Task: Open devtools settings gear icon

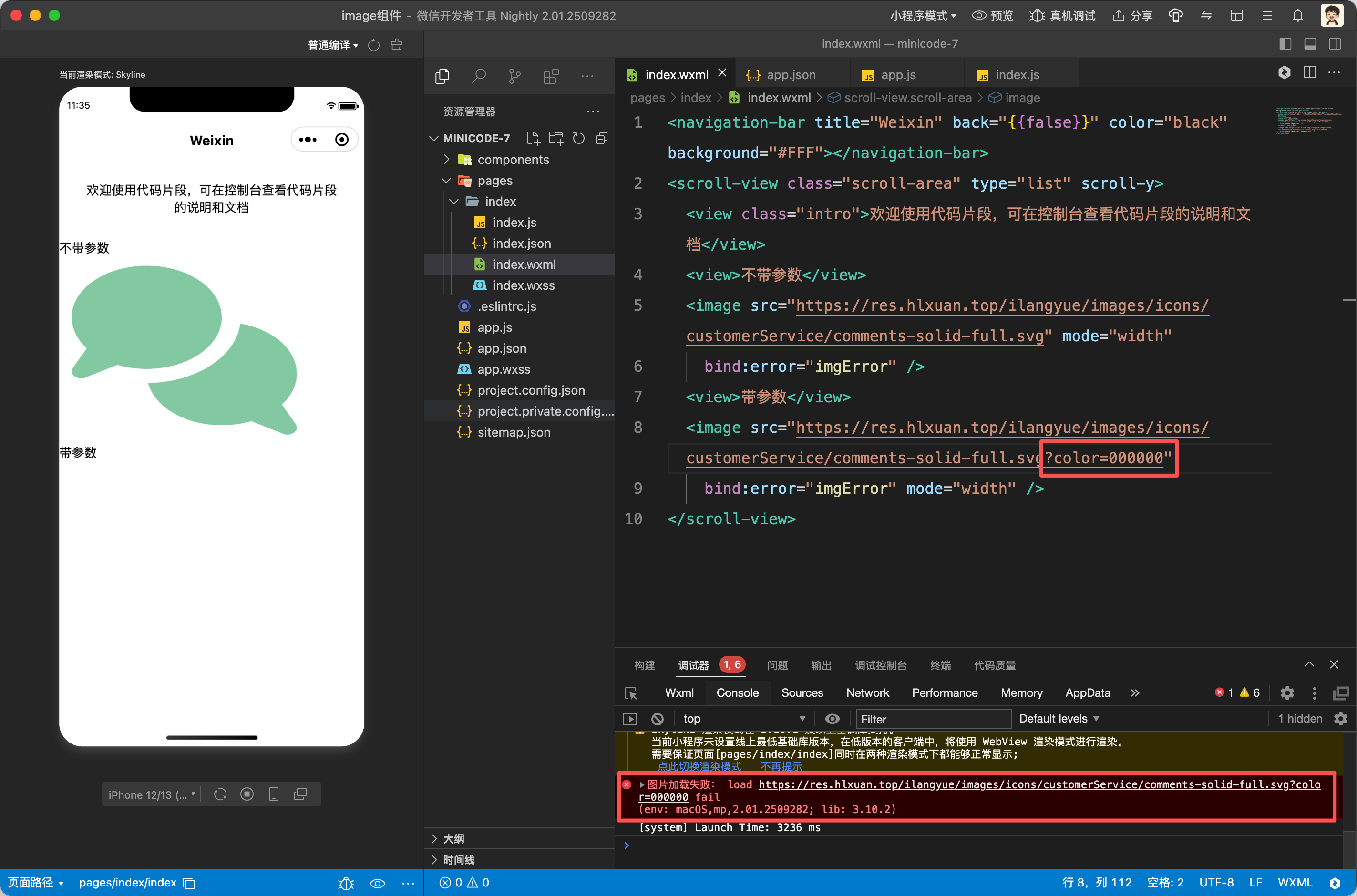Action: pyautogui.click(x=1287, y=693)
